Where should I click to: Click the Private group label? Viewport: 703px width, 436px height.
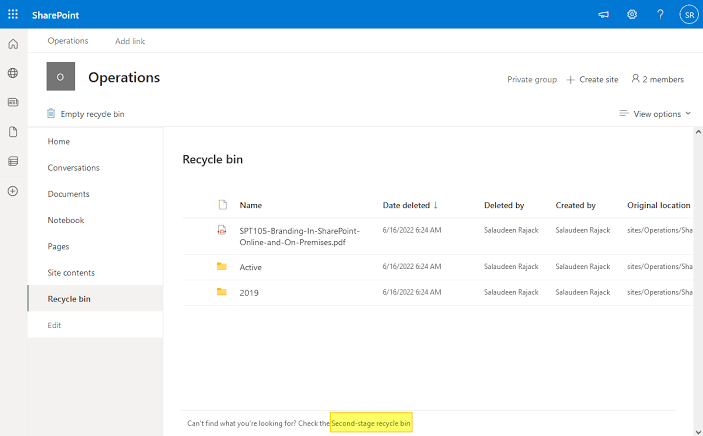[532, 79]
